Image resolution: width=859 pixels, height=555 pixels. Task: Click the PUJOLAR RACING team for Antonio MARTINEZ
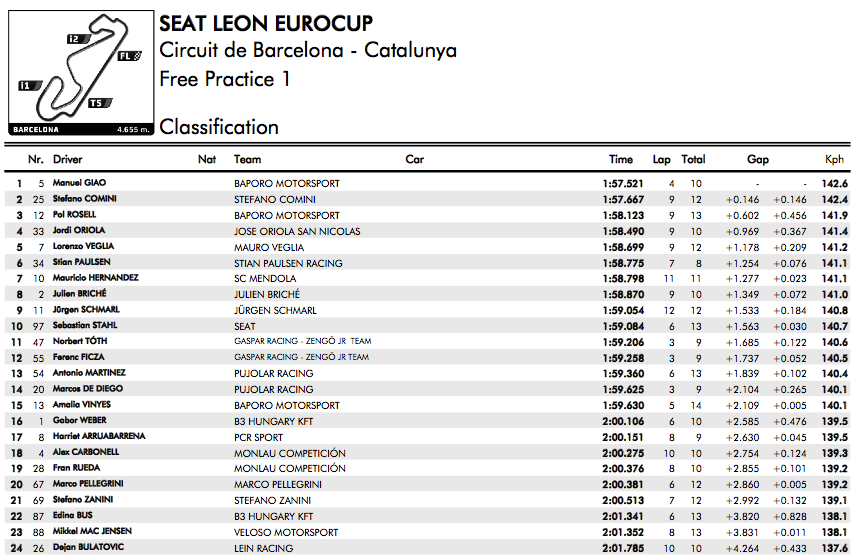coord(273,374)
